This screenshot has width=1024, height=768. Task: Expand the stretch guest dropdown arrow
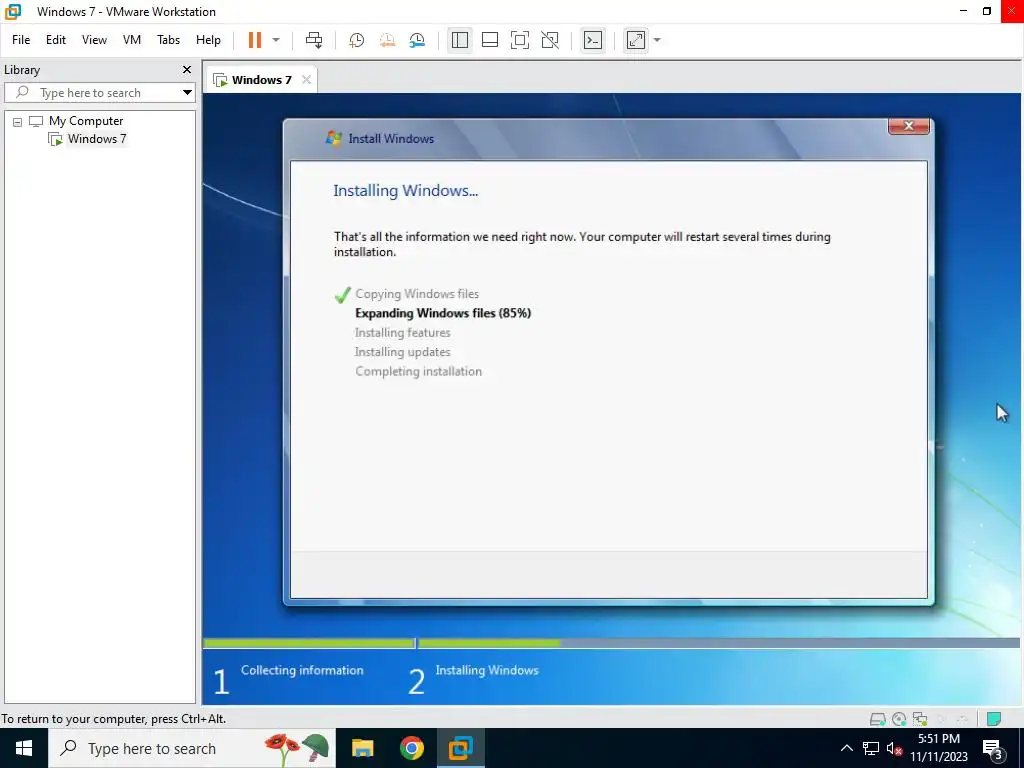coord(657,40)
